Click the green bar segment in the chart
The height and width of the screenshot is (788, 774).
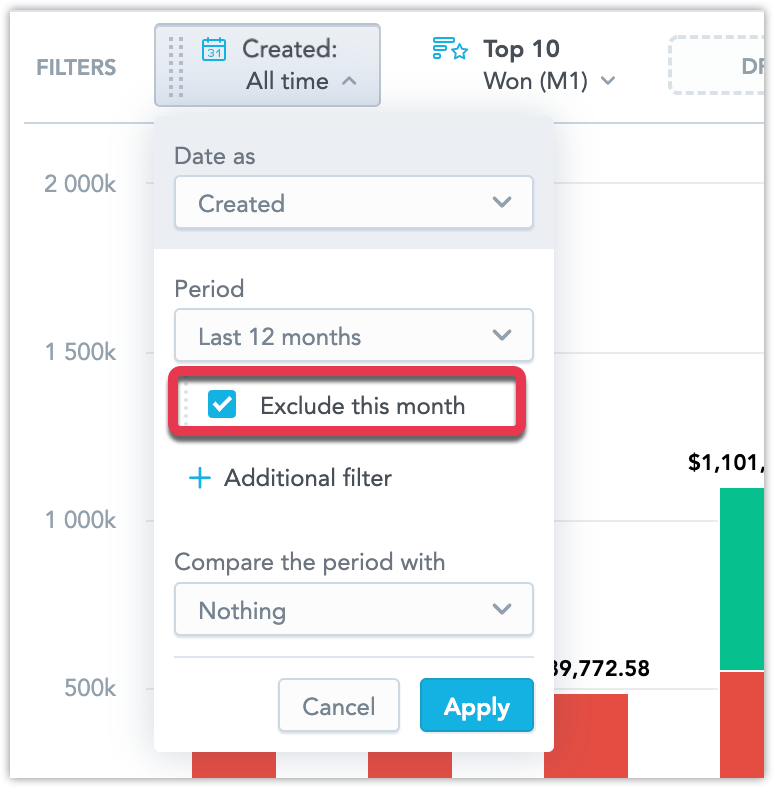[x=742, y=579]
